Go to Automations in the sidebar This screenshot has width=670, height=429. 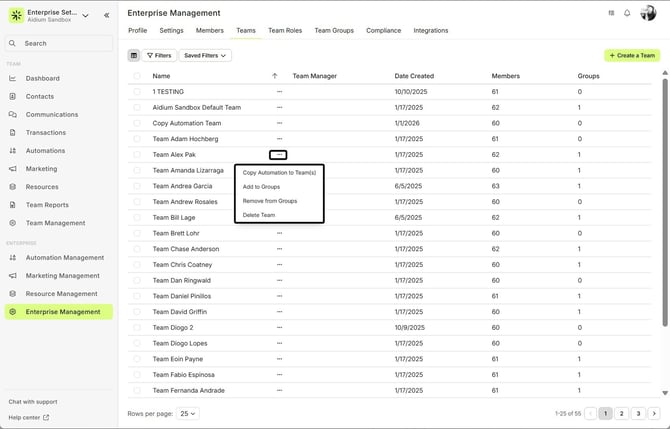(x=45, y=151)
